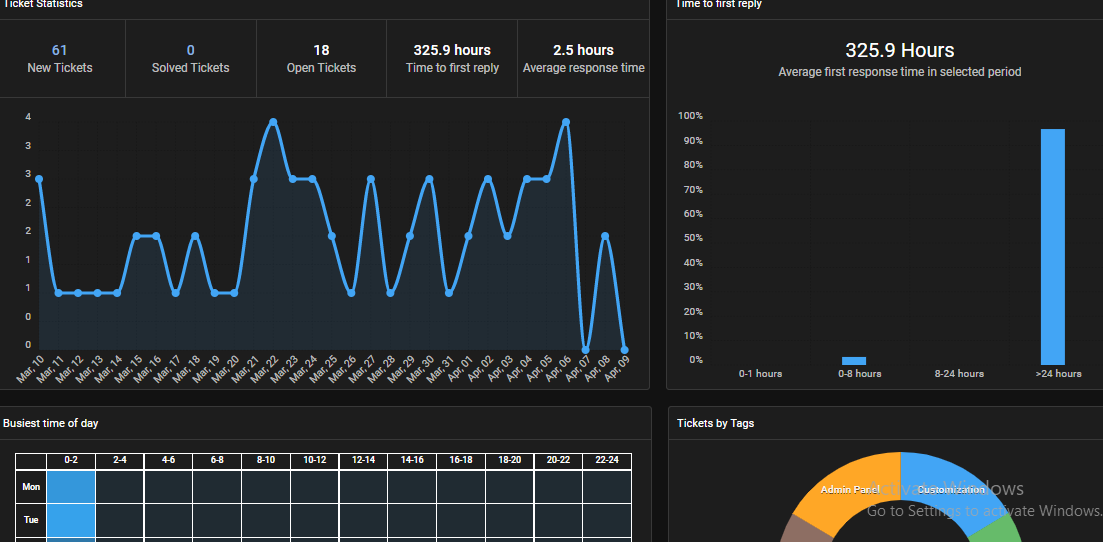Viewport: 1103px width, 542px height.
Task: Click the Mon row 22-24 heatmap cell
Action: (607, 487)
